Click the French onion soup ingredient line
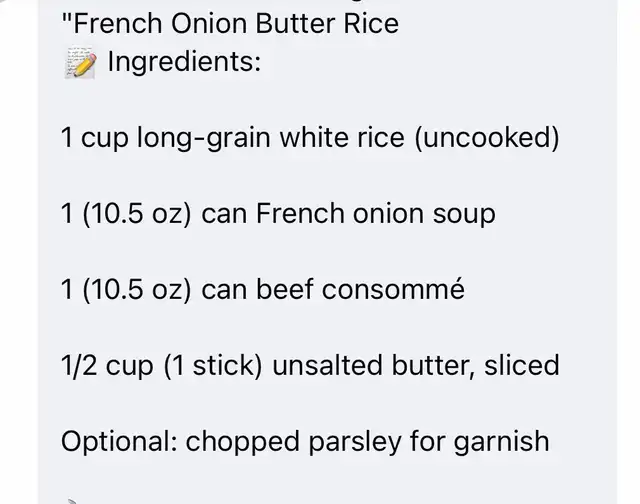The width and height of the screenshot is (640, 504). [x=278, y=213]
